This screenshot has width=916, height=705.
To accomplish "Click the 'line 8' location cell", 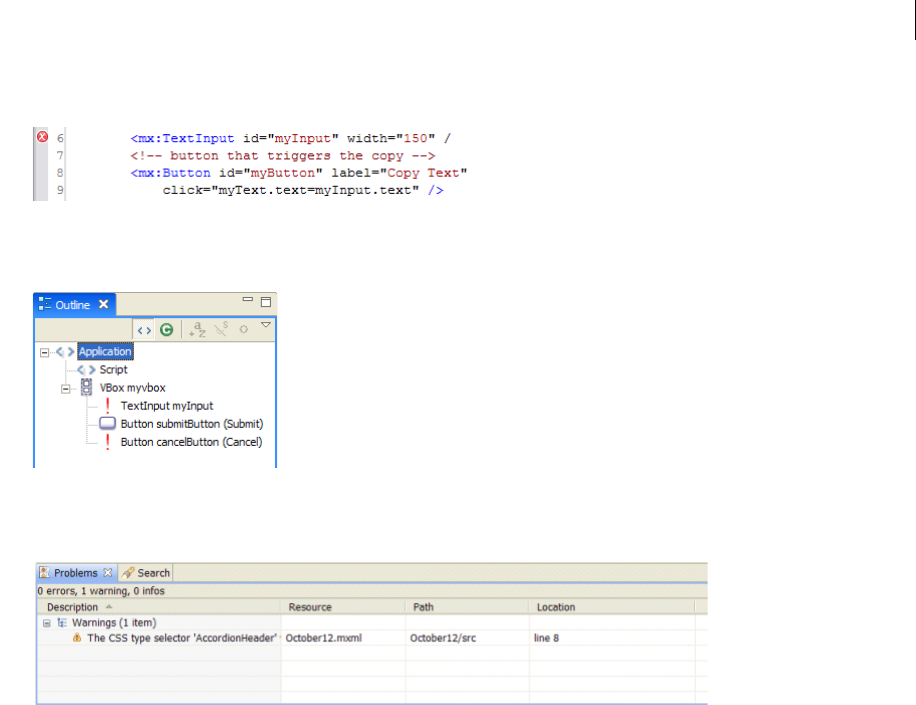I will 546,638.
